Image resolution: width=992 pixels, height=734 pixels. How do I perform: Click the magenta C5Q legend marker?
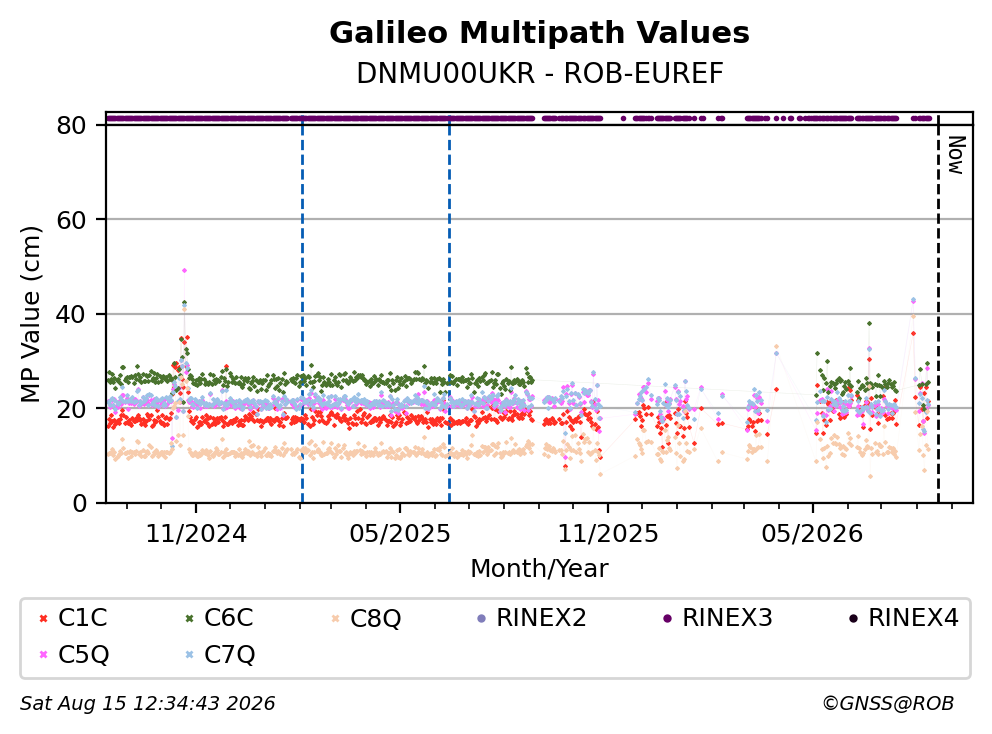pyautogui.click(x=43, y=655)
